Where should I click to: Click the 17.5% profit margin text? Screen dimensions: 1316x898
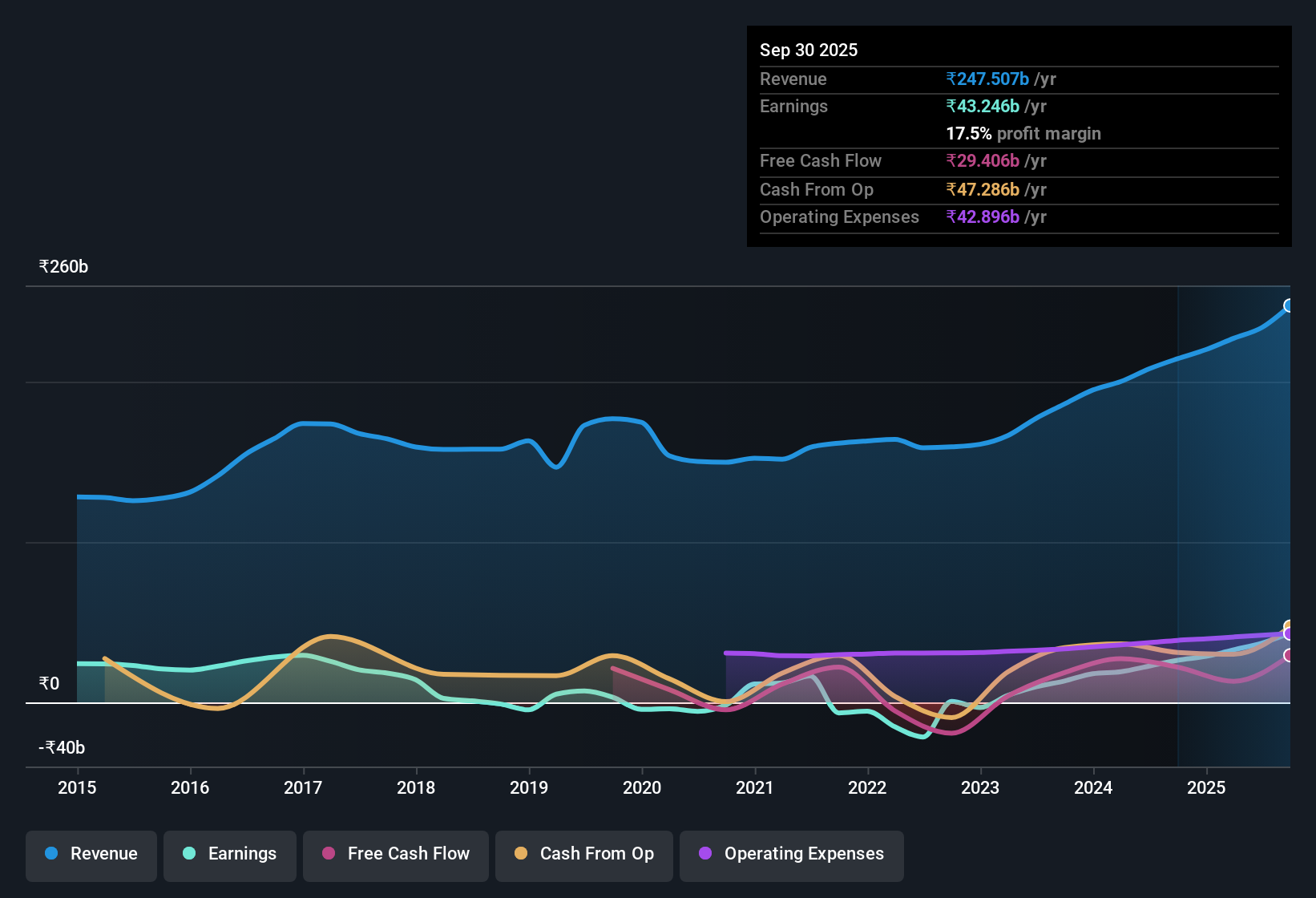(1023, 133)
